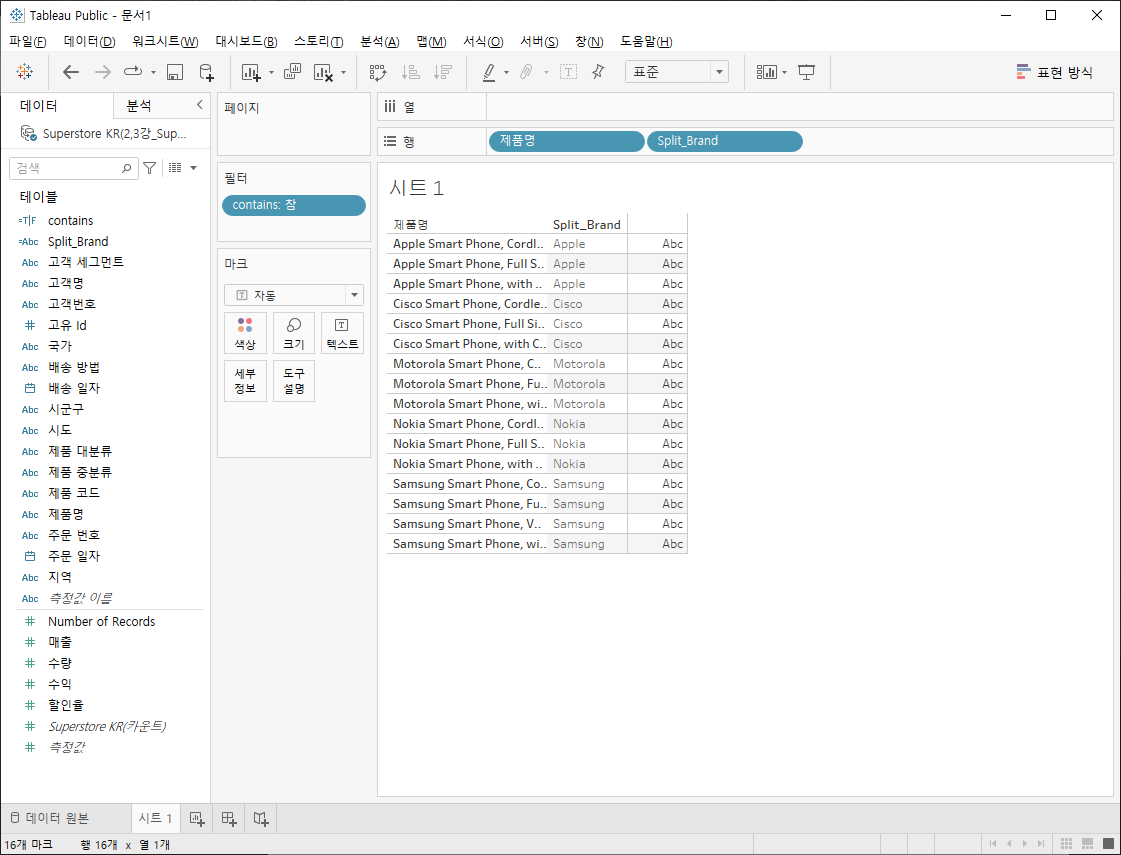Open the Color marks card
The height and width of the screenshot is (855, 1121).
tap(245, 333)
